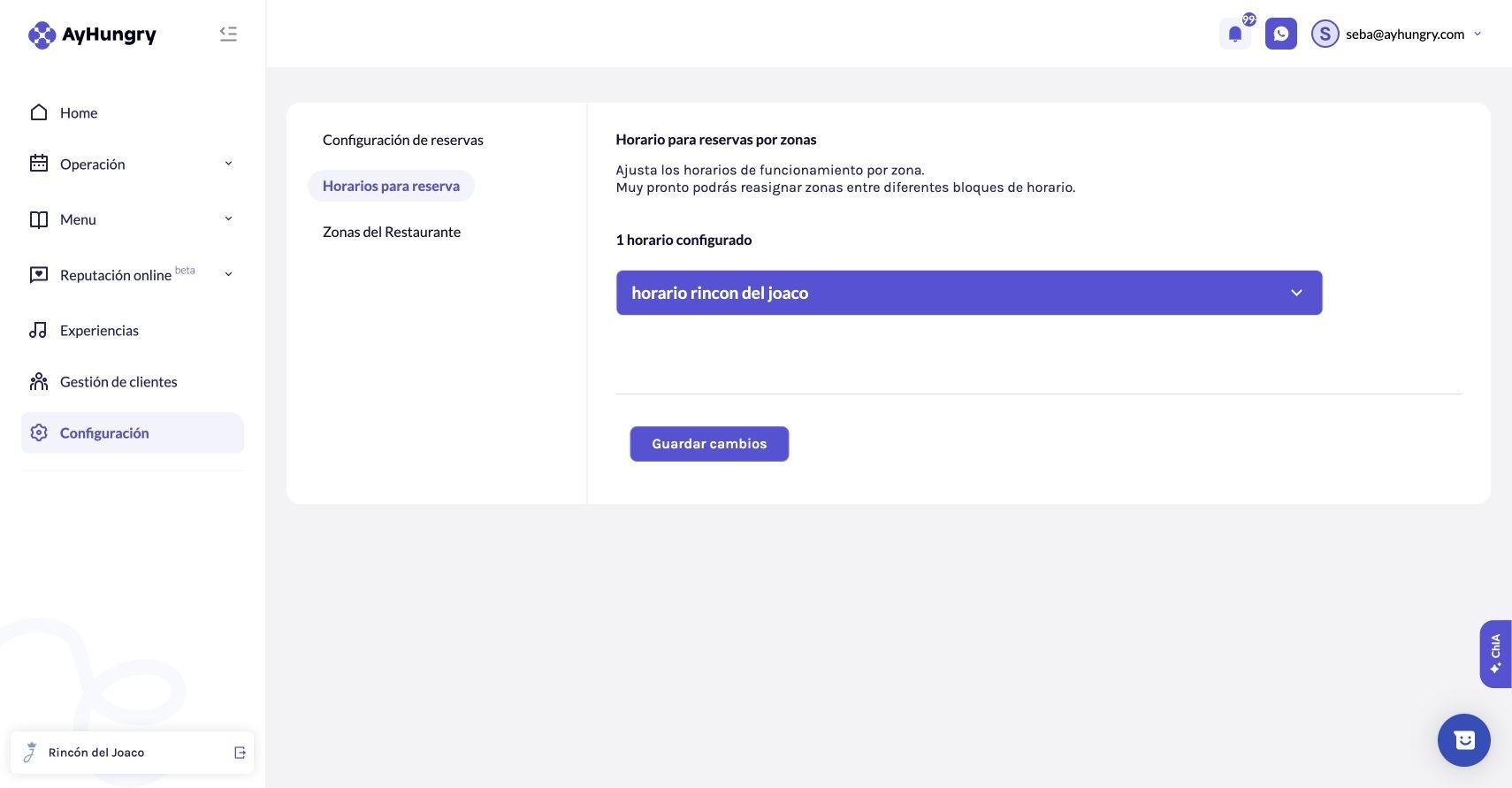
Task: Click the Home house icon
Action: click(x=39, y=112)
